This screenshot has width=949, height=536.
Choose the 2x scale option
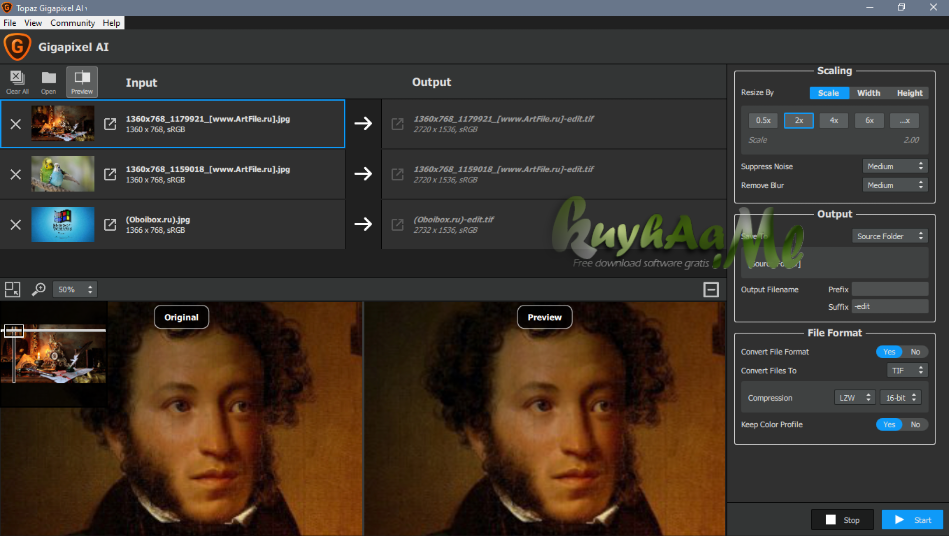799,120
